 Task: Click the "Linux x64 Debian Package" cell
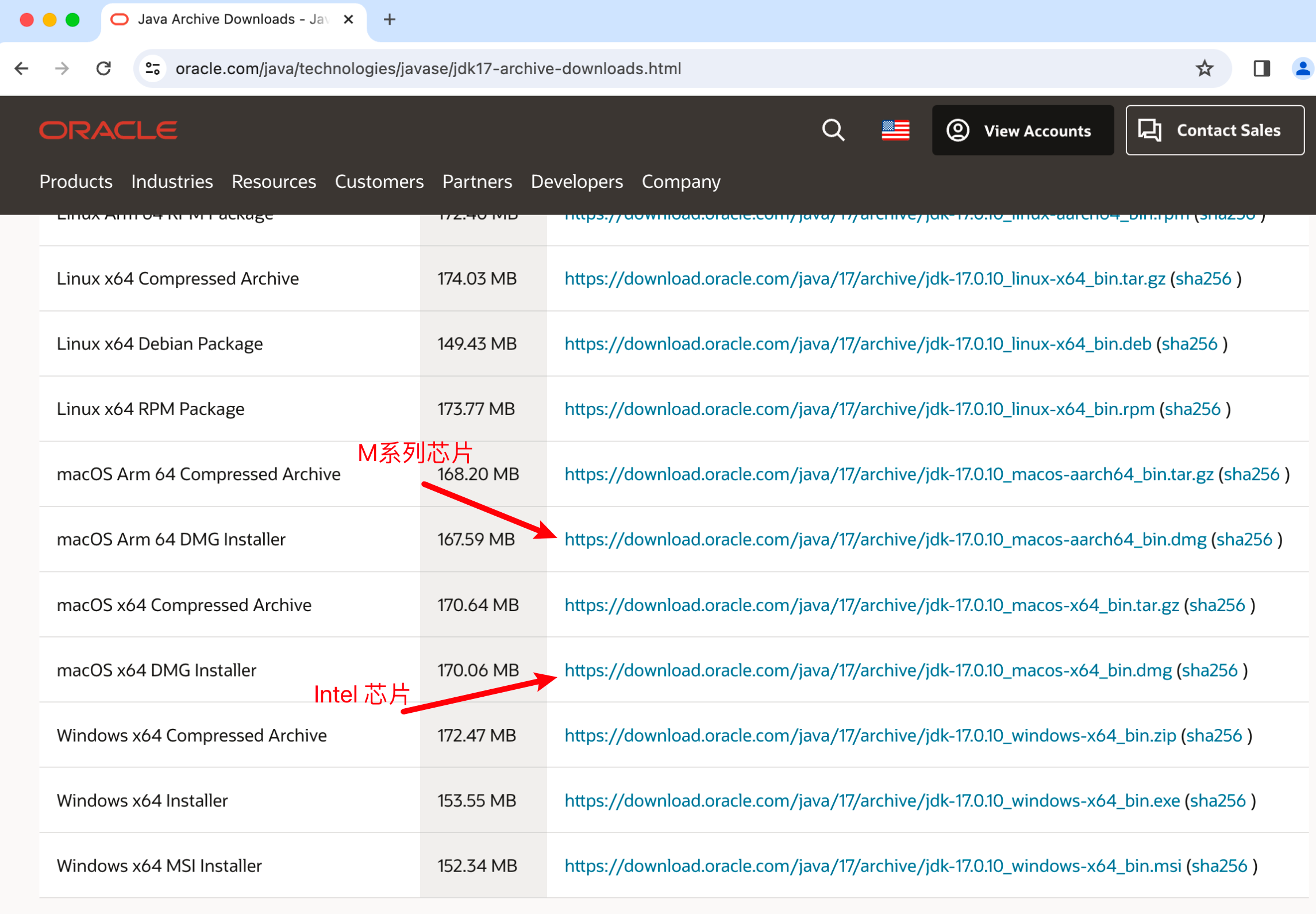(229, 344)
